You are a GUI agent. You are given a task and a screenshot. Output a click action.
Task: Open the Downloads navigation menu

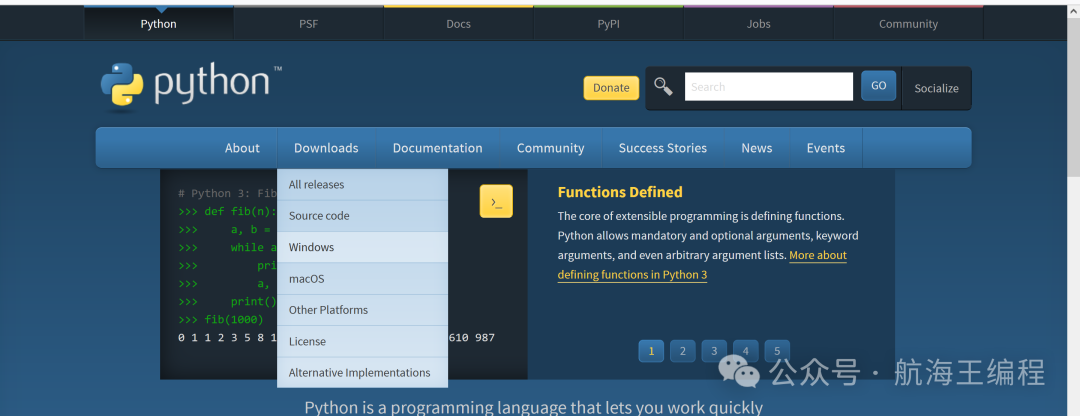pyautogui.click(x=326, y=148)
